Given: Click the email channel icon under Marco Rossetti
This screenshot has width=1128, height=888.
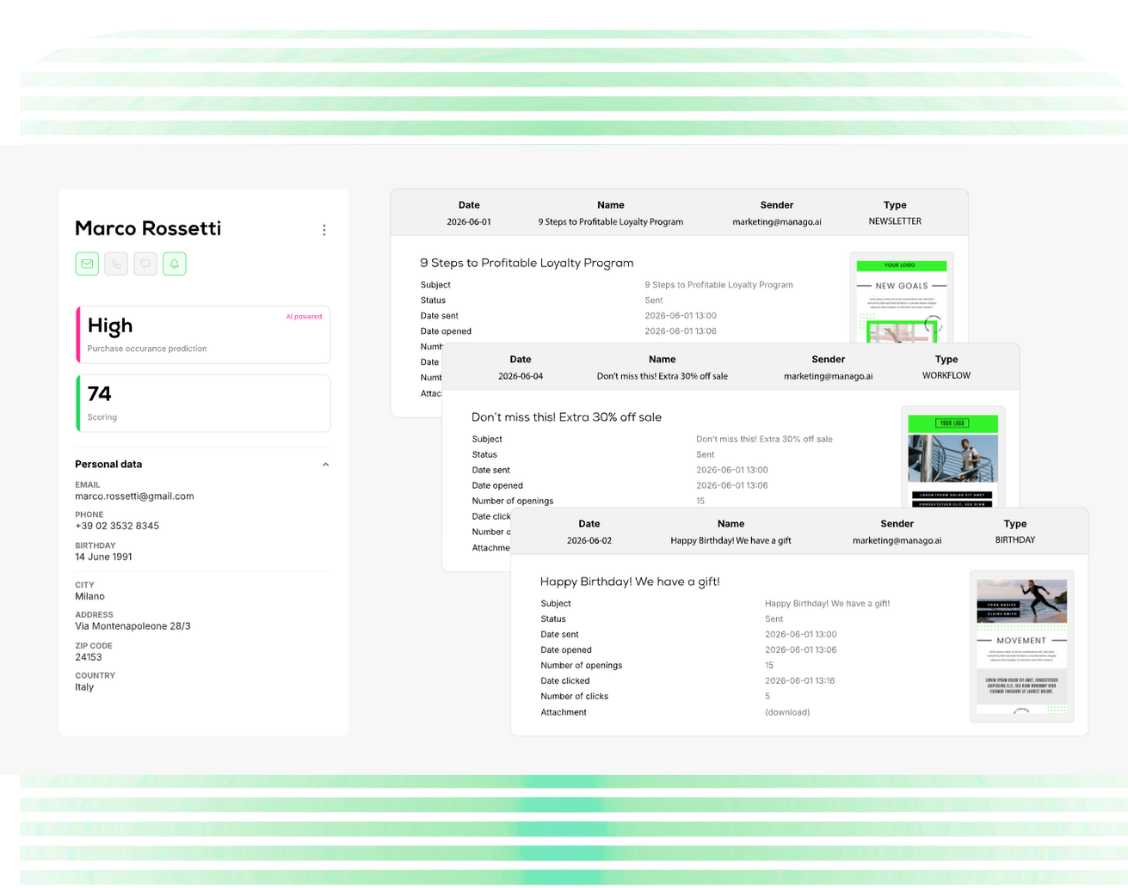Looking at the screenshot, I should tap(87, 264).
